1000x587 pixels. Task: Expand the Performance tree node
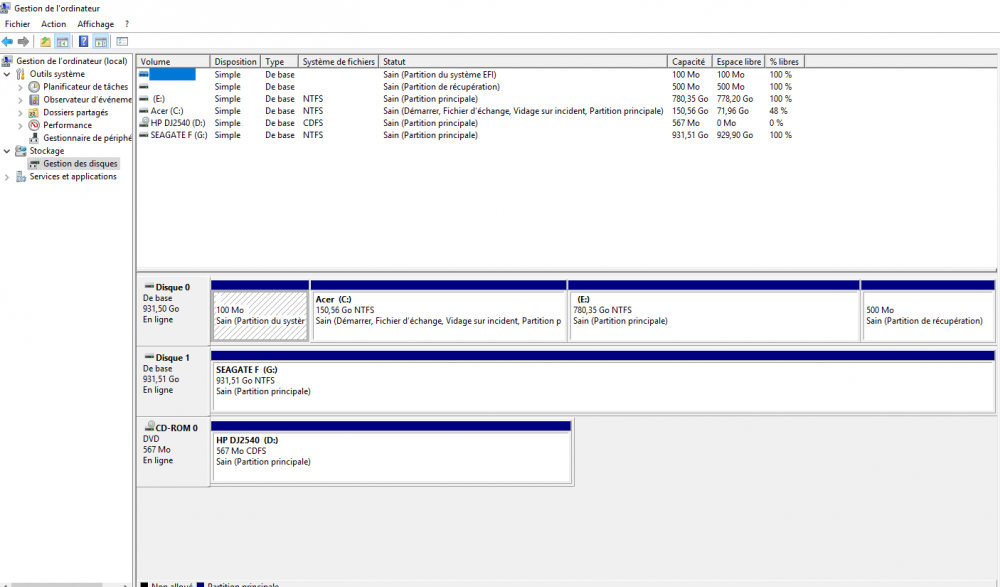point(20,126)
